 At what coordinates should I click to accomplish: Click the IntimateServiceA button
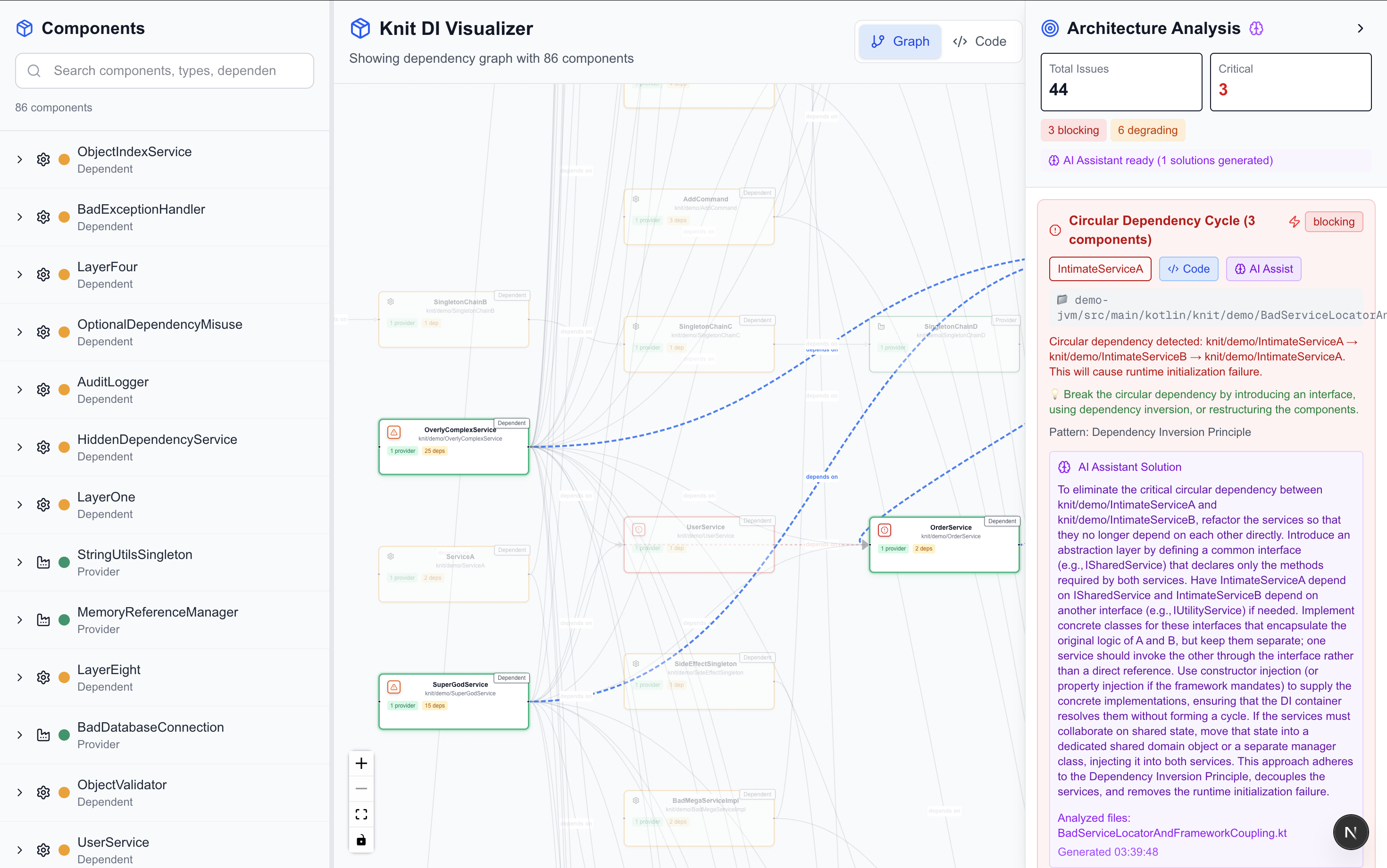[1099, 269]
